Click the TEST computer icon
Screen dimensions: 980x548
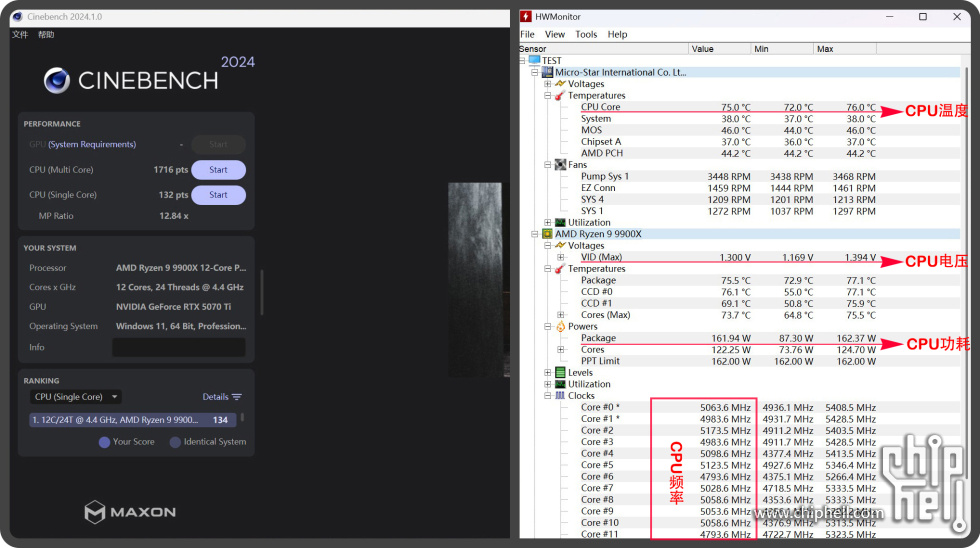pos(534,61)
